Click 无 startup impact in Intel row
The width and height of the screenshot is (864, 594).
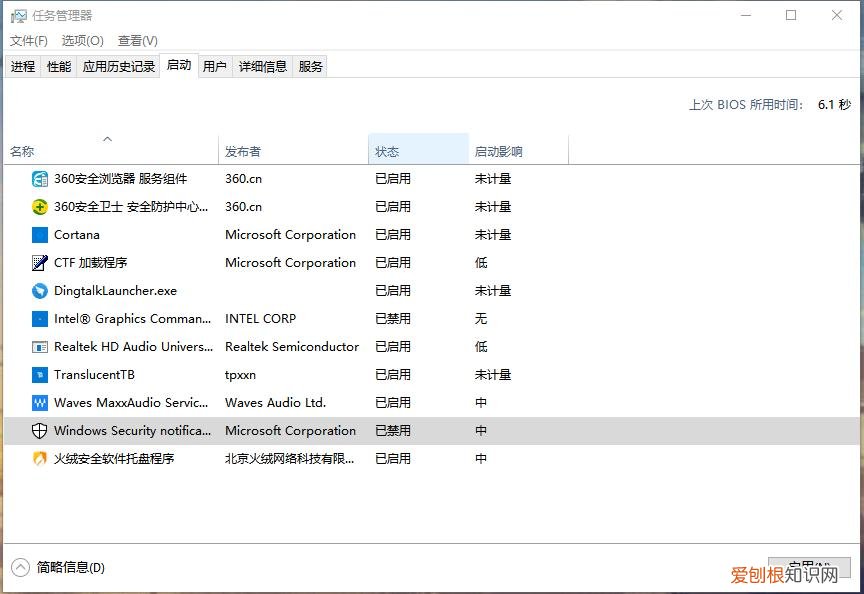tap(481, 318)
